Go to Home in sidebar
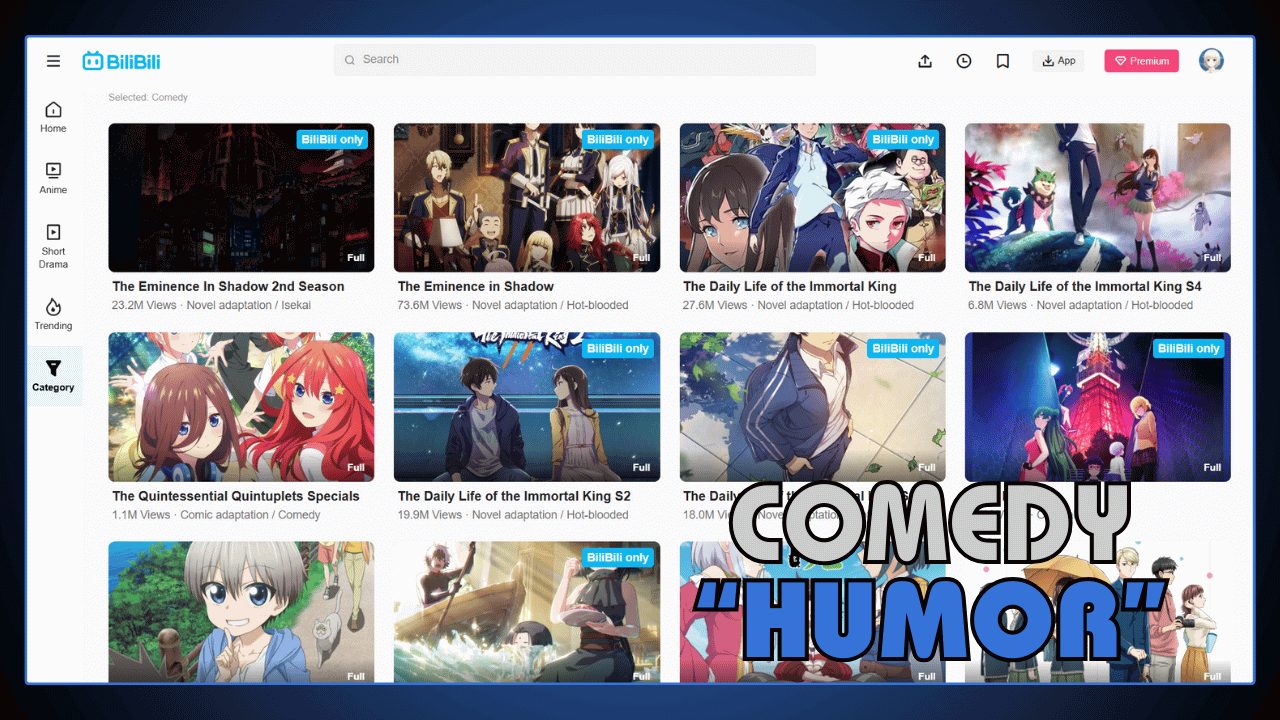This screenshot has width=1280, height=720. tap(53, 117)
